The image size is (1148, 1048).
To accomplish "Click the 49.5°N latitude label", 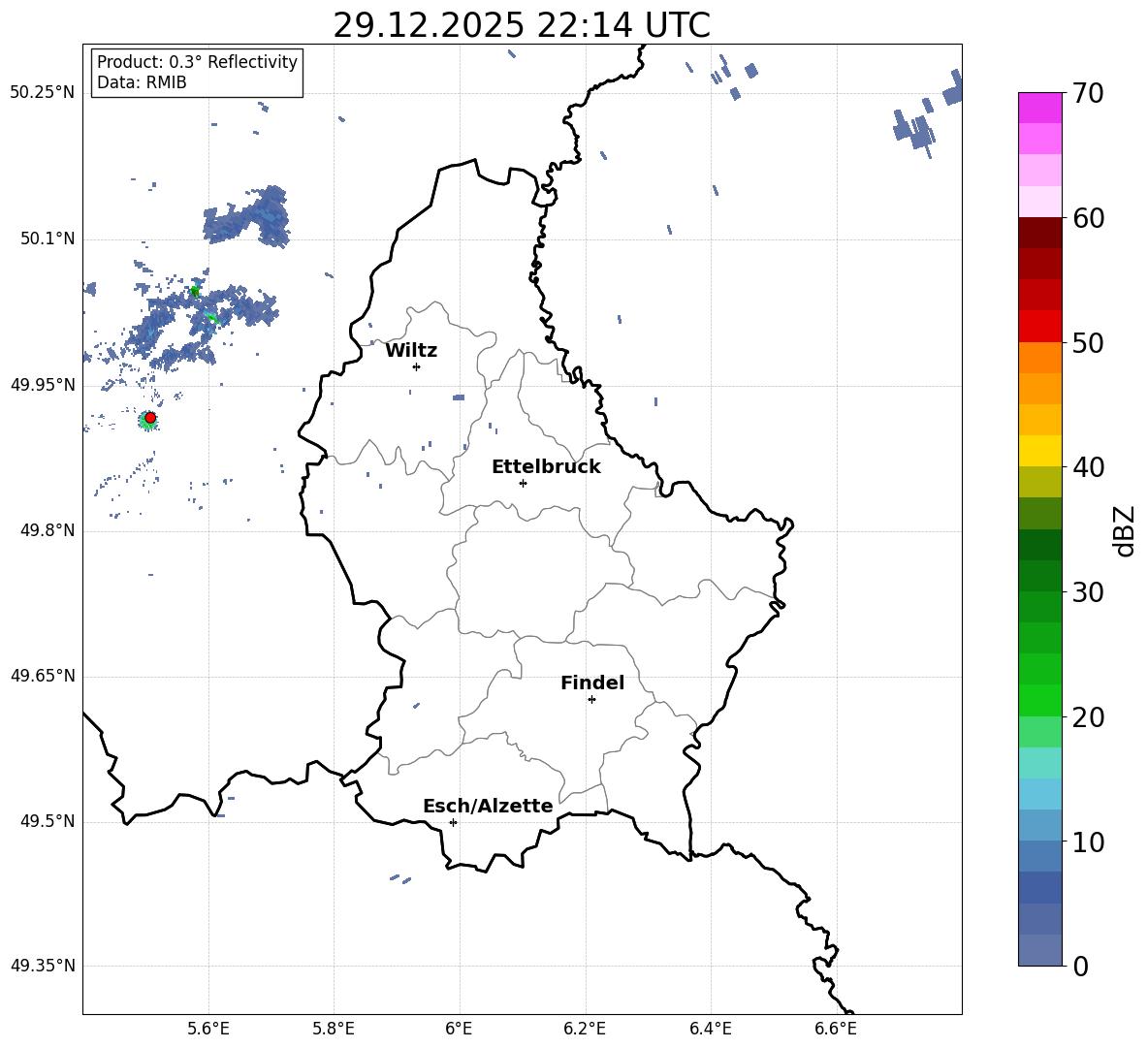I will [x=48, y=821].
